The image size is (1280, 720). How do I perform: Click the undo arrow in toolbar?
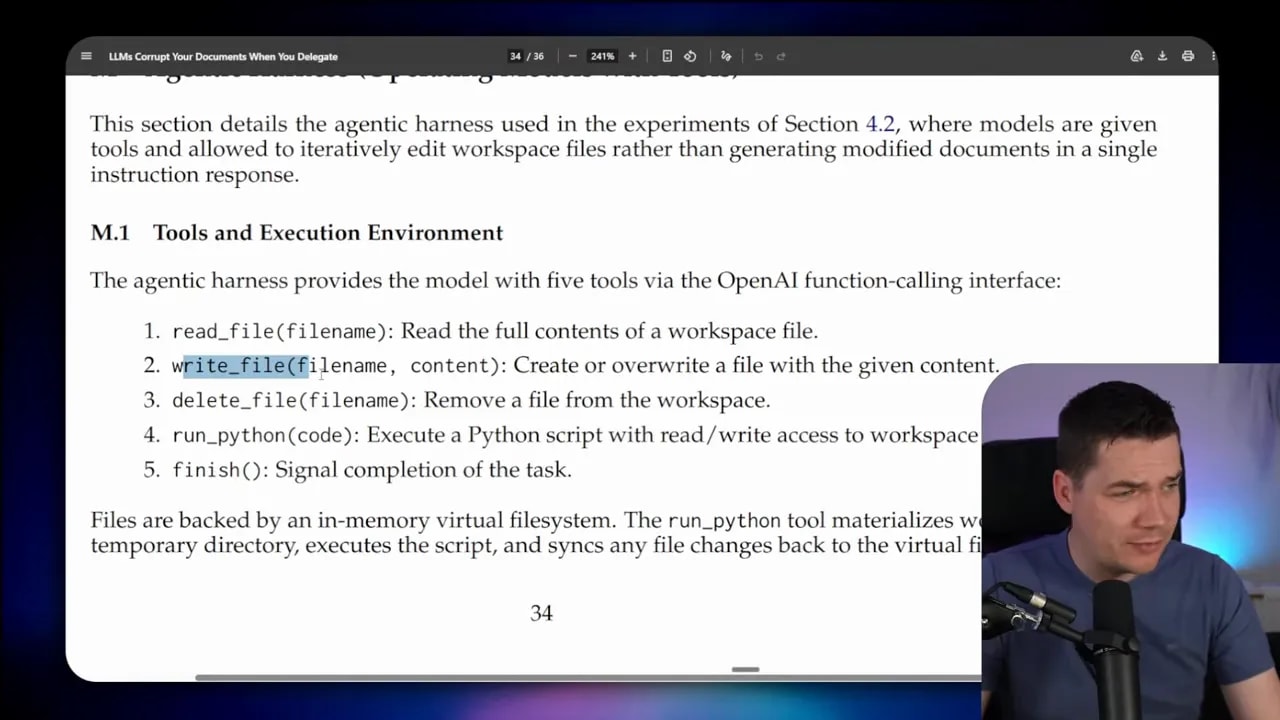[758, 56]
